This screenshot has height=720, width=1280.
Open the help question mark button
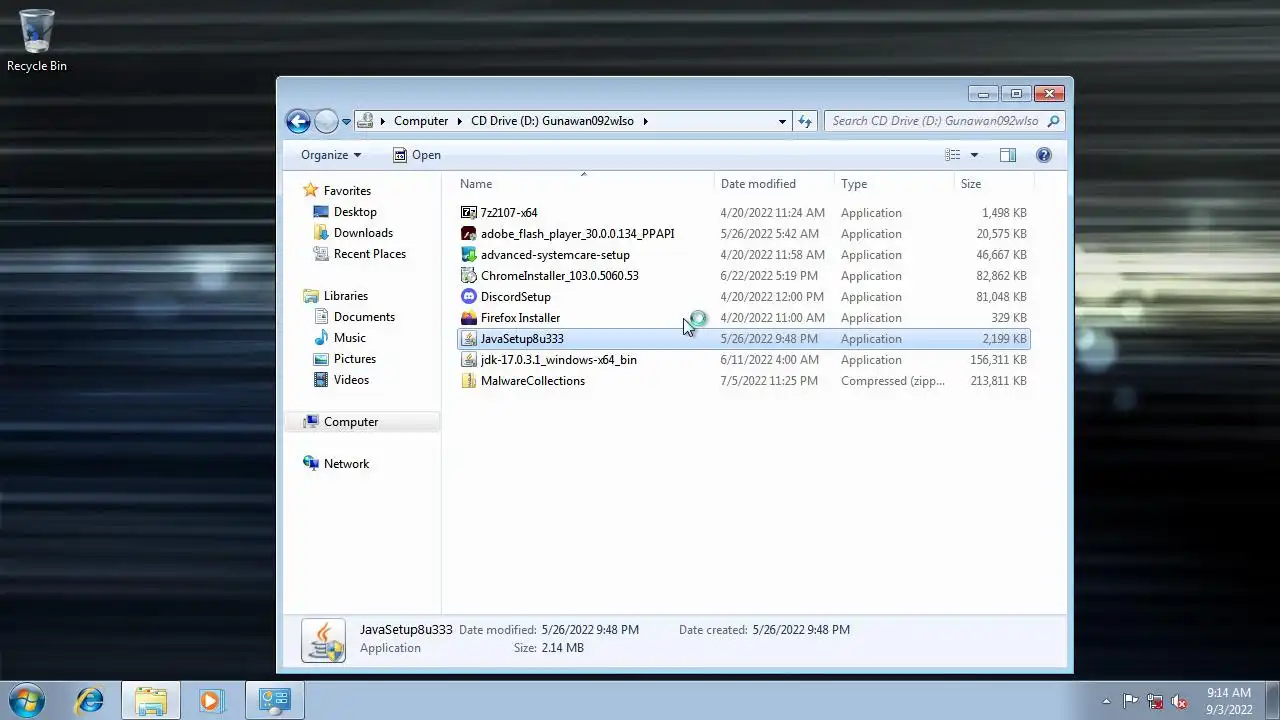point(1044,155)
